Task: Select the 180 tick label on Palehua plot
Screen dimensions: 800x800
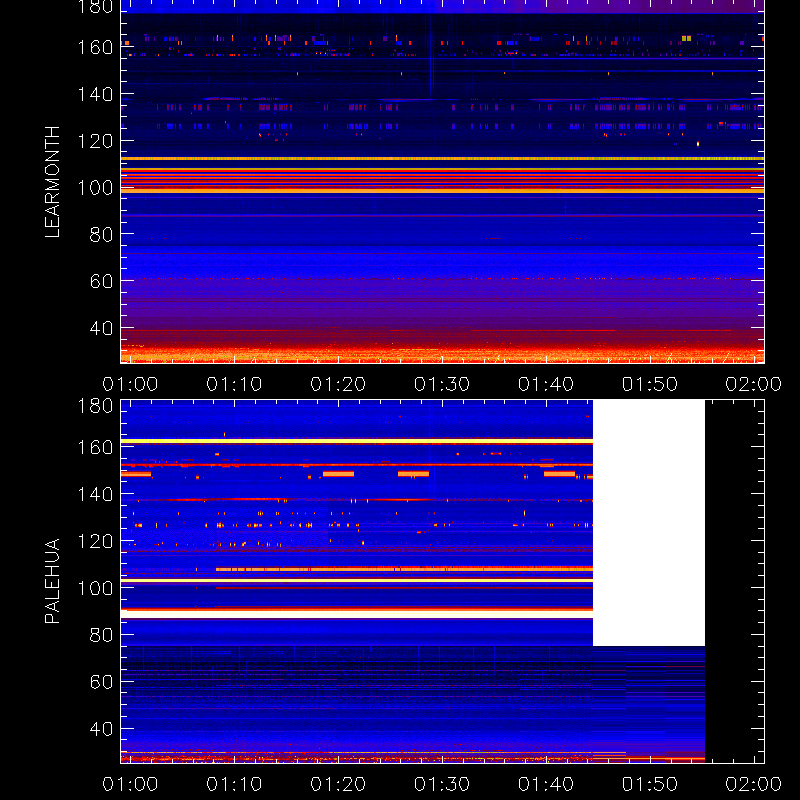Action: click(95, 406)
